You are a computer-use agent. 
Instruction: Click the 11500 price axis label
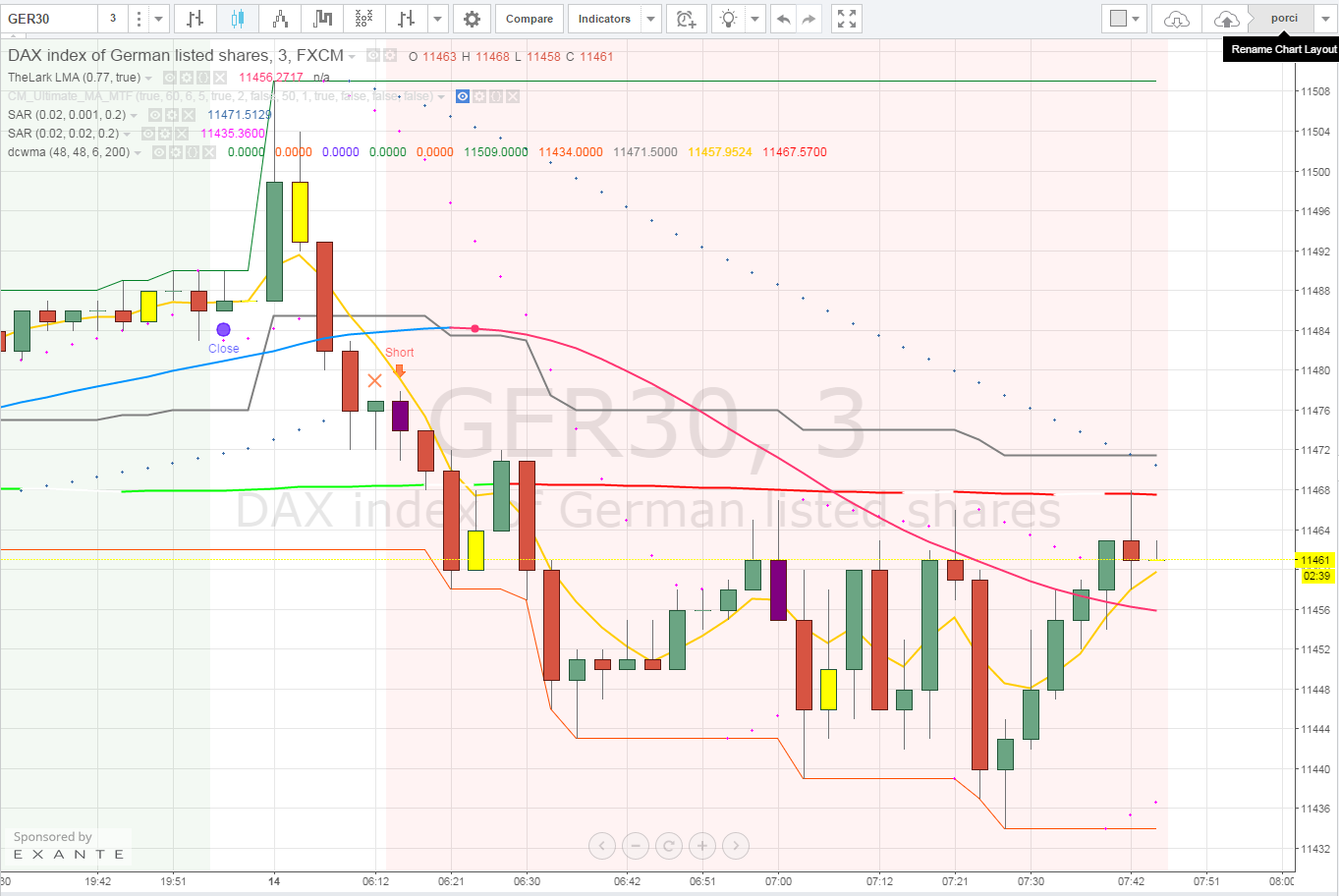[x=1315, y=172]
